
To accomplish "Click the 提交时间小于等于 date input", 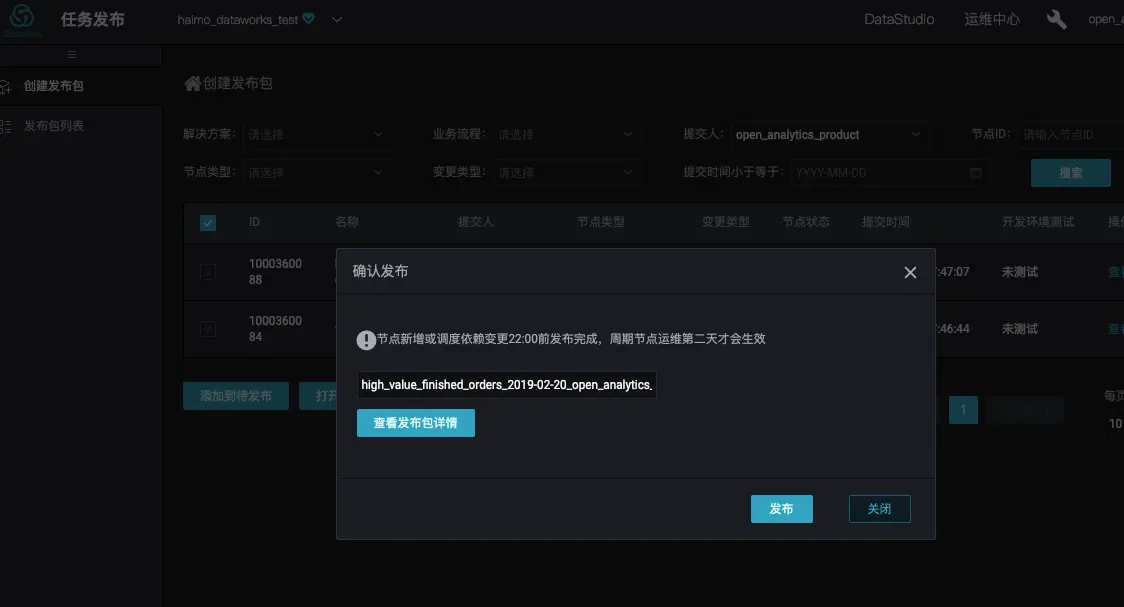I will pos(890,173).
